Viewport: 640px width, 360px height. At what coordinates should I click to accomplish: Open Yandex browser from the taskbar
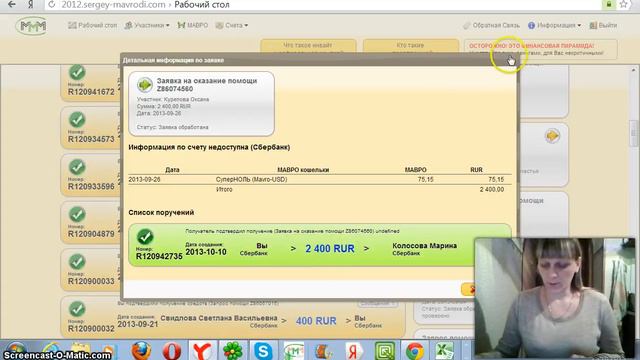tap(202, 351)
